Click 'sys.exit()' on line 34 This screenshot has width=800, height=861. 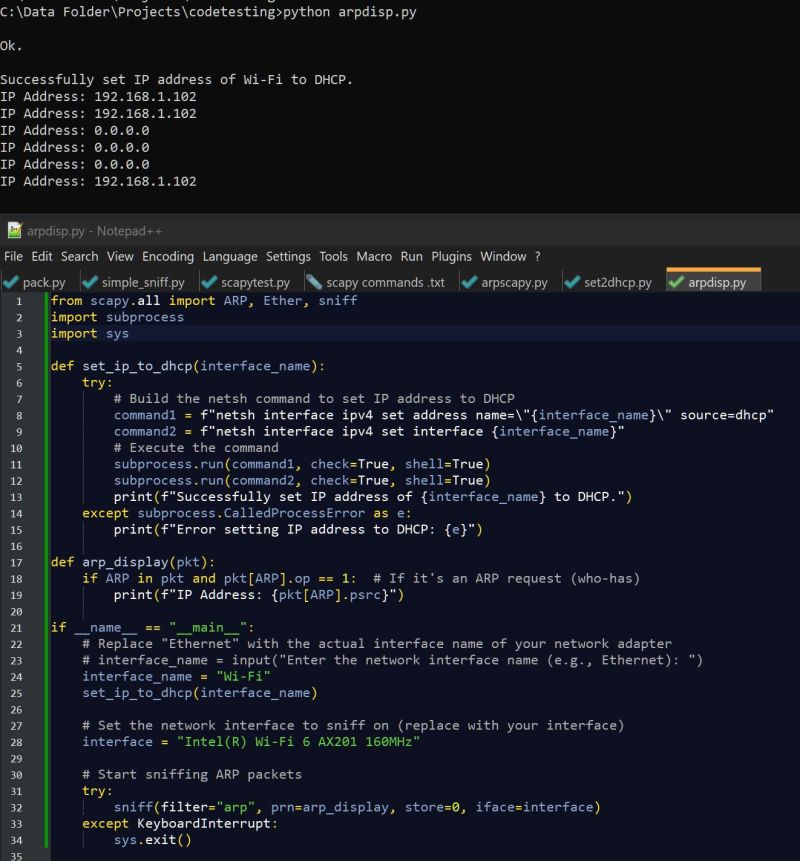pos(153,840)
